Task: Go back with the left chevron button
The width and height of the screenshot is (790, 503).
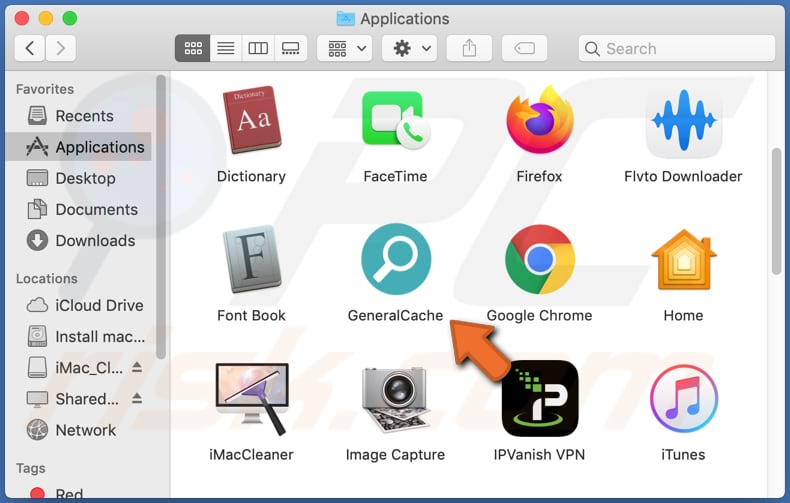Action: 30,48
